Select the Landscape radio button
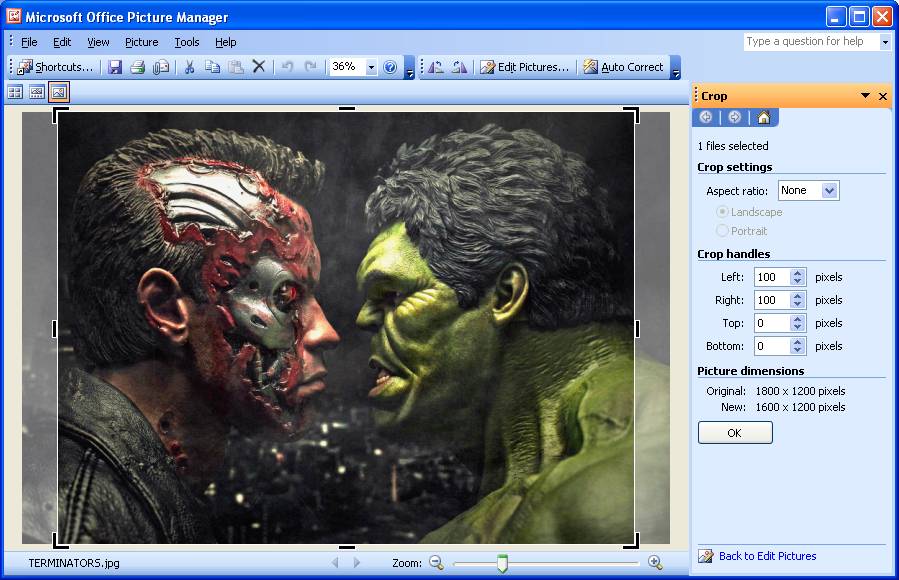The width and height of the screenshot is (899, 580). click(722, 211)
